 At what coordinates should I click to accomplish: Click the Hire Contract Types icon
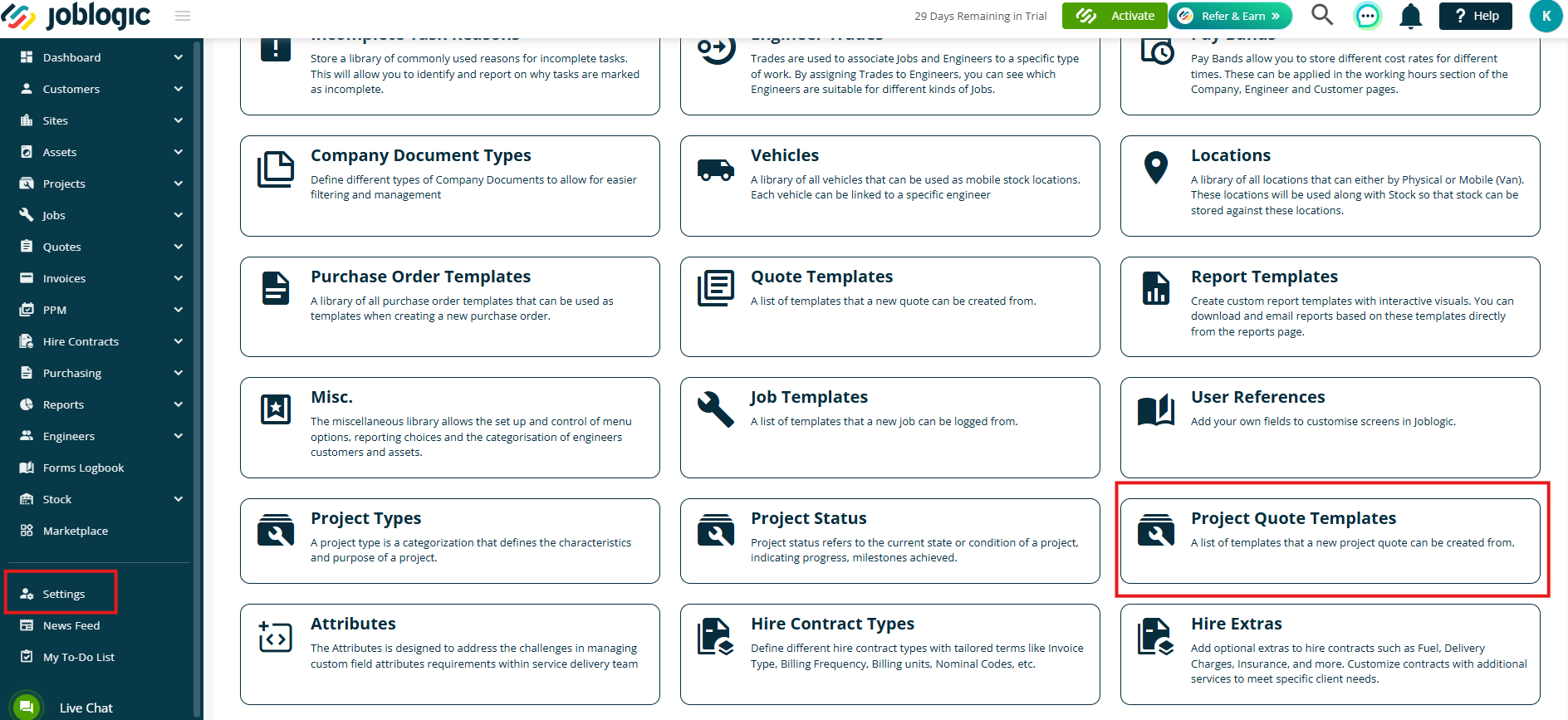[716, 636]
